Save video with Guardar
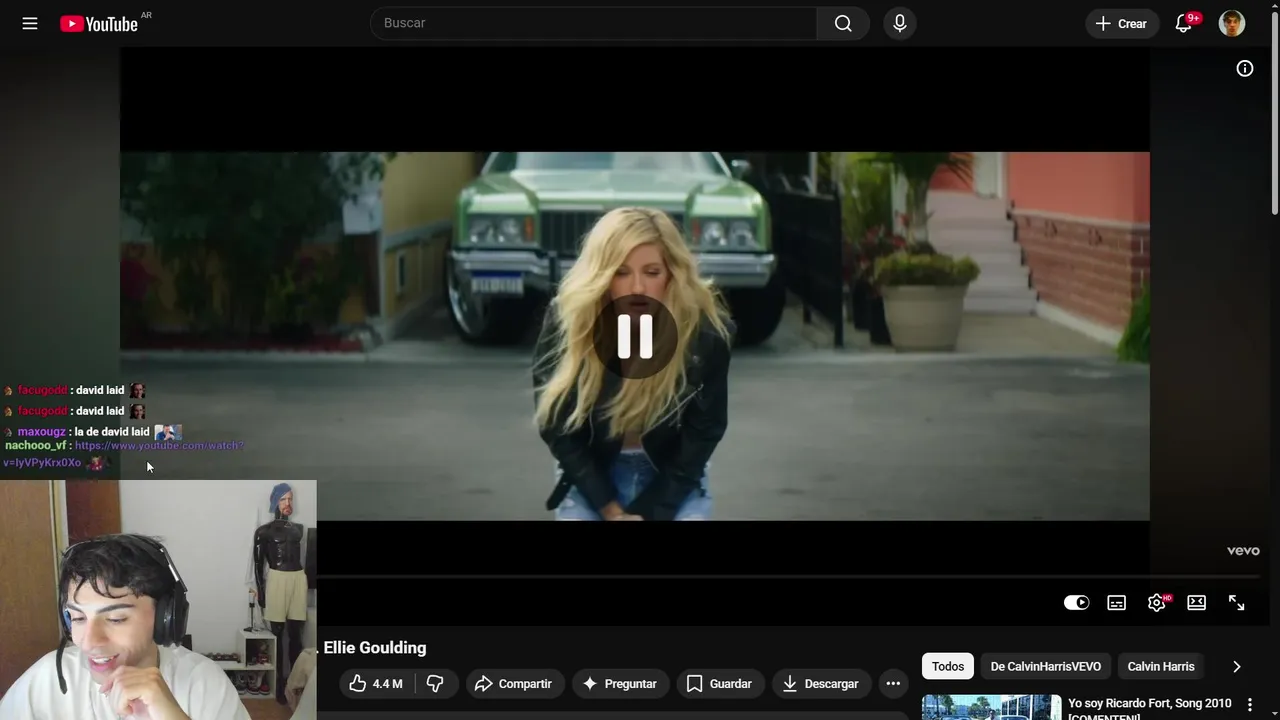 point(719,684)
